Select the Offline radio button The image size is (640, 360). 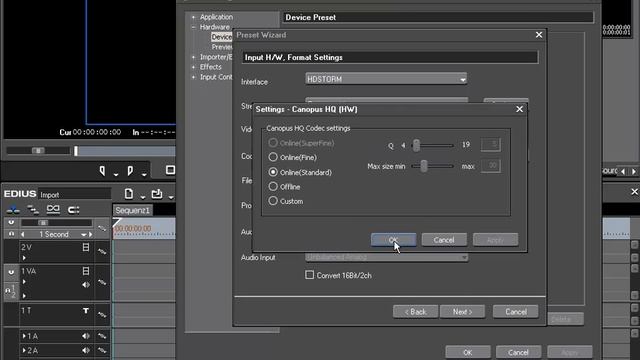coord(273,187)
